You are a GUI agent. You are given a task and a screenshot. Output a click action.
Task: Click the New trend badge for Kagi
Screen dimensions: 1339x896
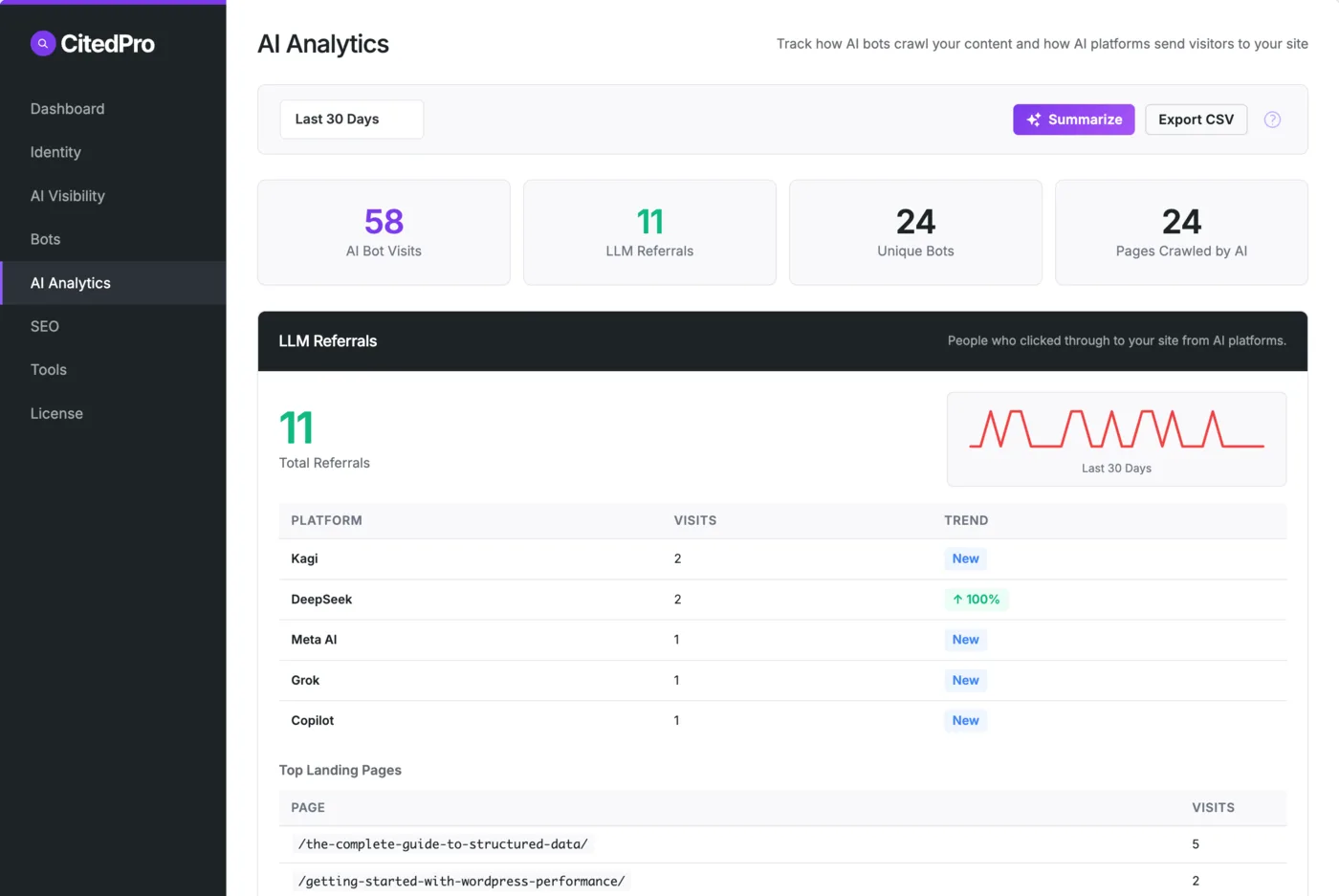point(965,558)
